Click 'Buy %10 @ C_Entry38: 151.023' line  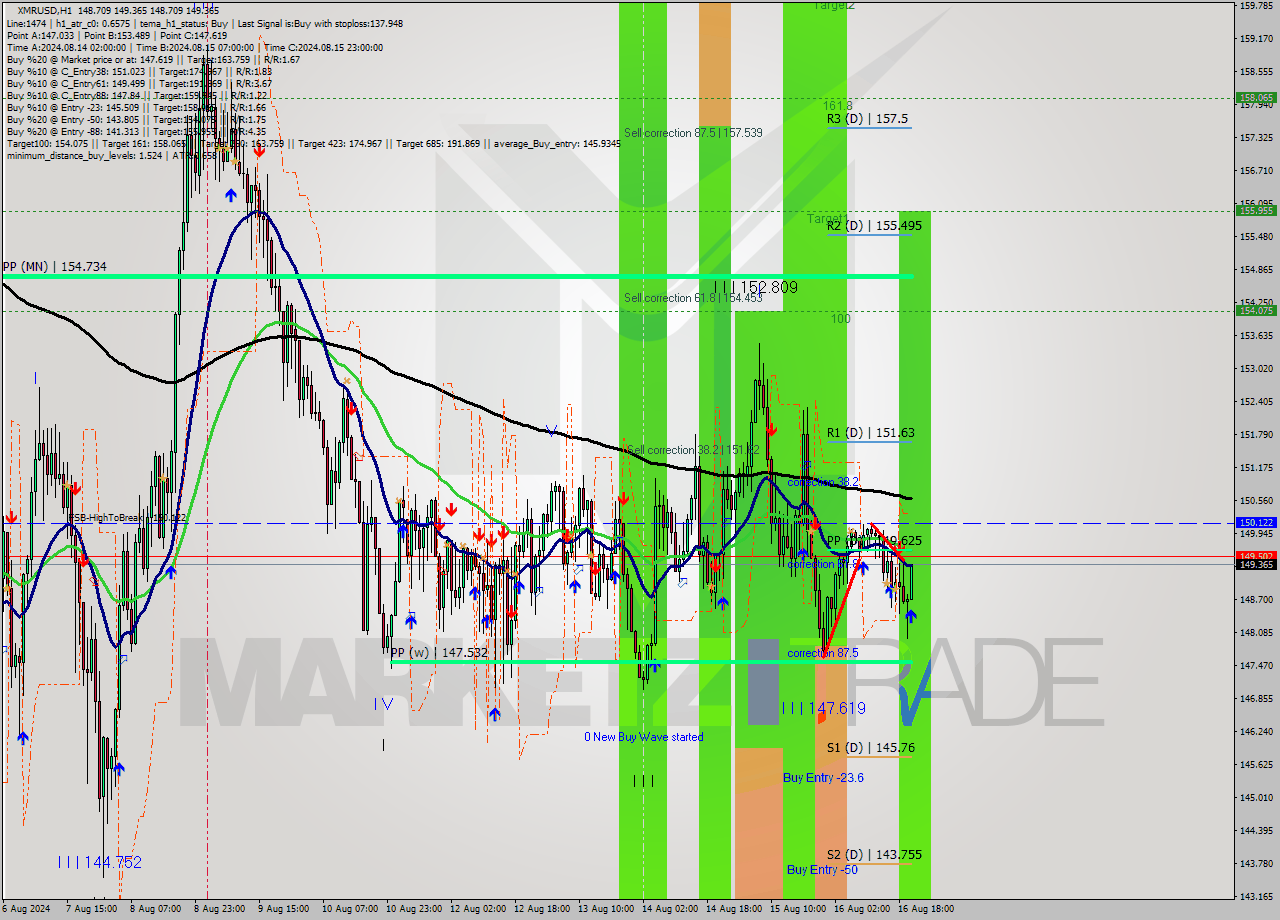[x=75, y=71]
